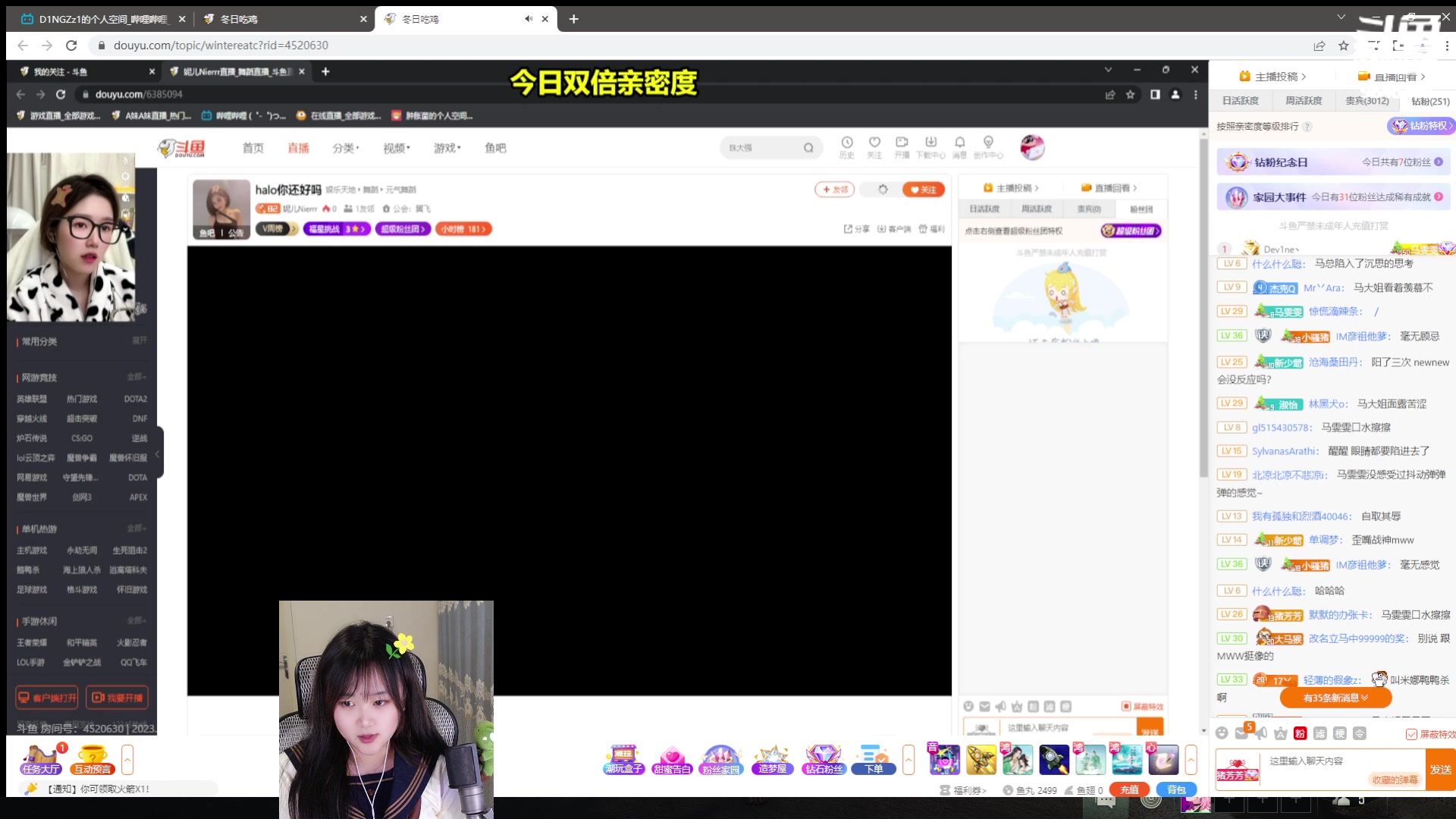Screen dimensions: 1456x819
Task: Open the 任务大厅 task hall icon
Action: tap(41, 760)
